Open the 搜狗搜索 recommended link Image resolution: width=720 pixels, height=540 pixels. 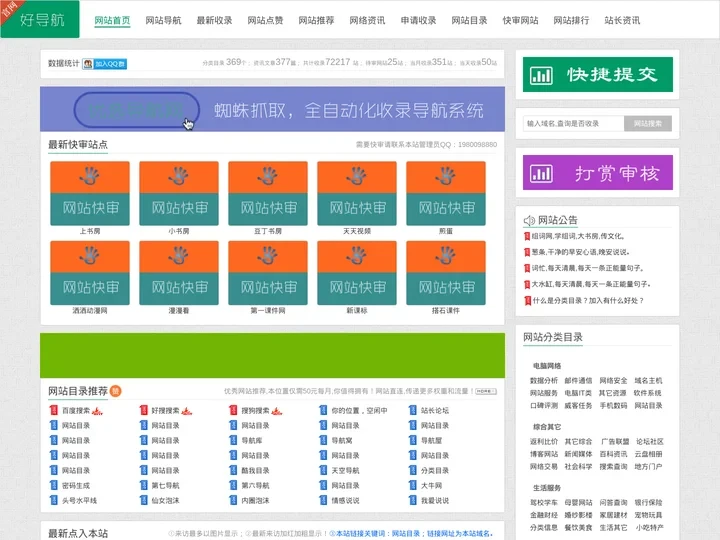tap(255, 411)
